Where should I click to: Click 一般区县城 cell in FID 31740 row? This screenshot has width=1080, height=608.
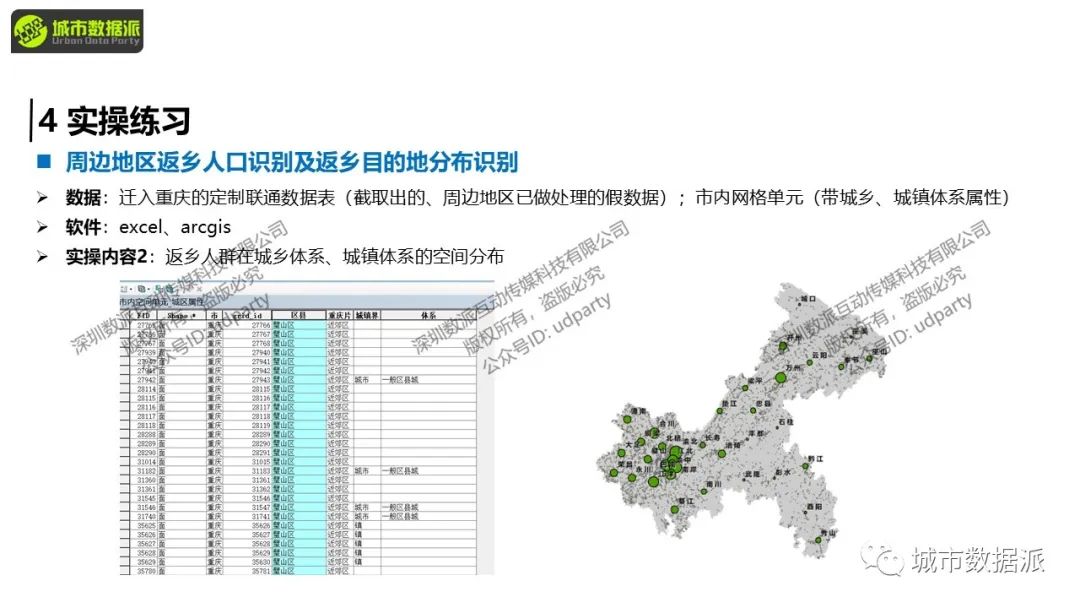428,516
